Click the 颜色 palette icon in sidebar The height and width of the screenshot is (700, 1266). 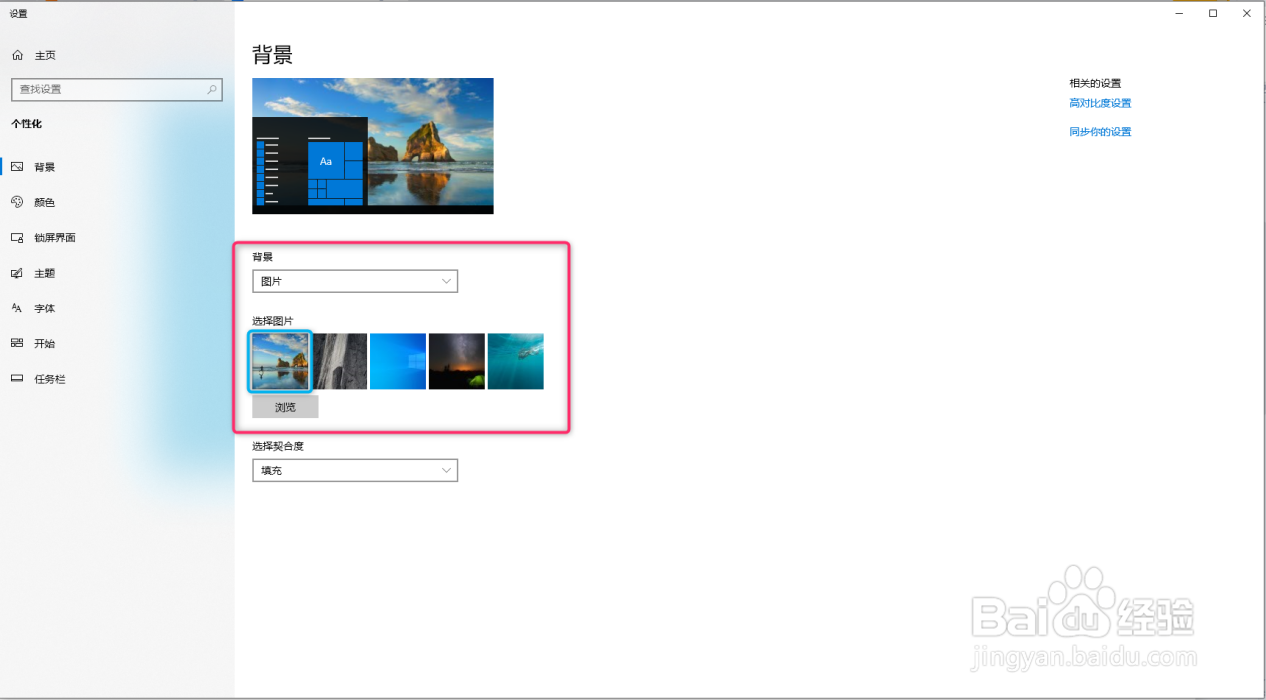coord(17,202)
